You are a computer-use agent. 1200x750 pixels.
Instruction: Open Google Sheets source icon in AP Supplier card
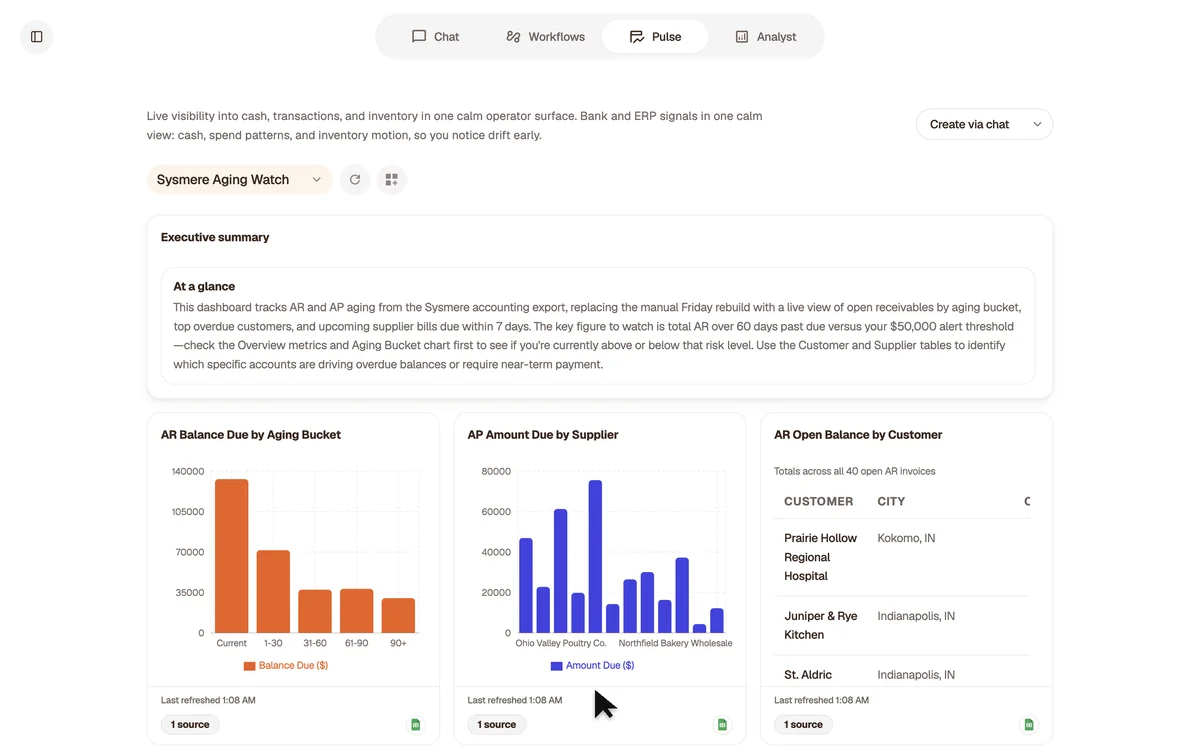tap(722, 724)
